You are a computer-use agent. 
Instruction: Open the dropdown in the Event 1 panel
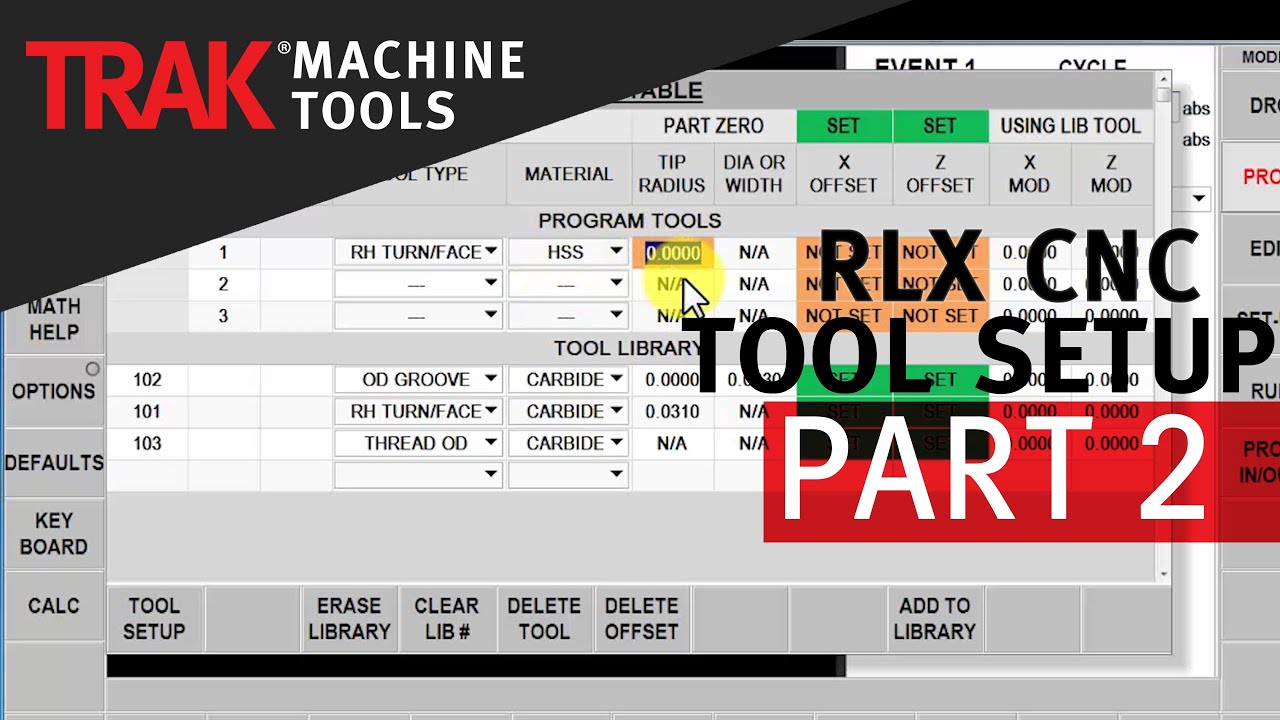click(1198, 199)
